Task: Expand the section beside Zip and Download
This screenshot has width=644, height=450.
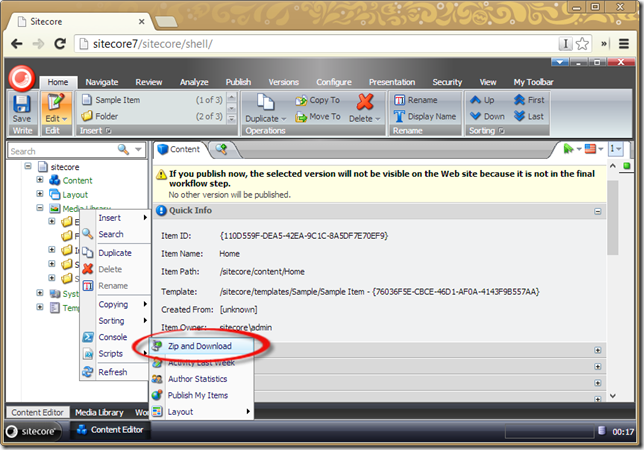Action: [598, 350]
